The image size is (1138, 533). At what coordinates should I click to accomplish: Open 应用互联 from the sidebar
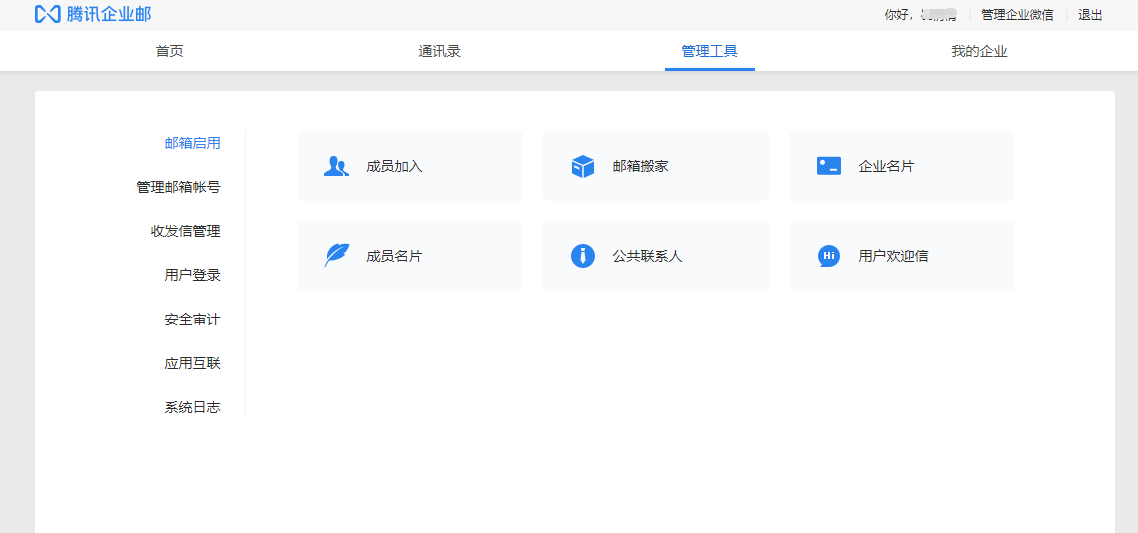[x=192, y=363]
